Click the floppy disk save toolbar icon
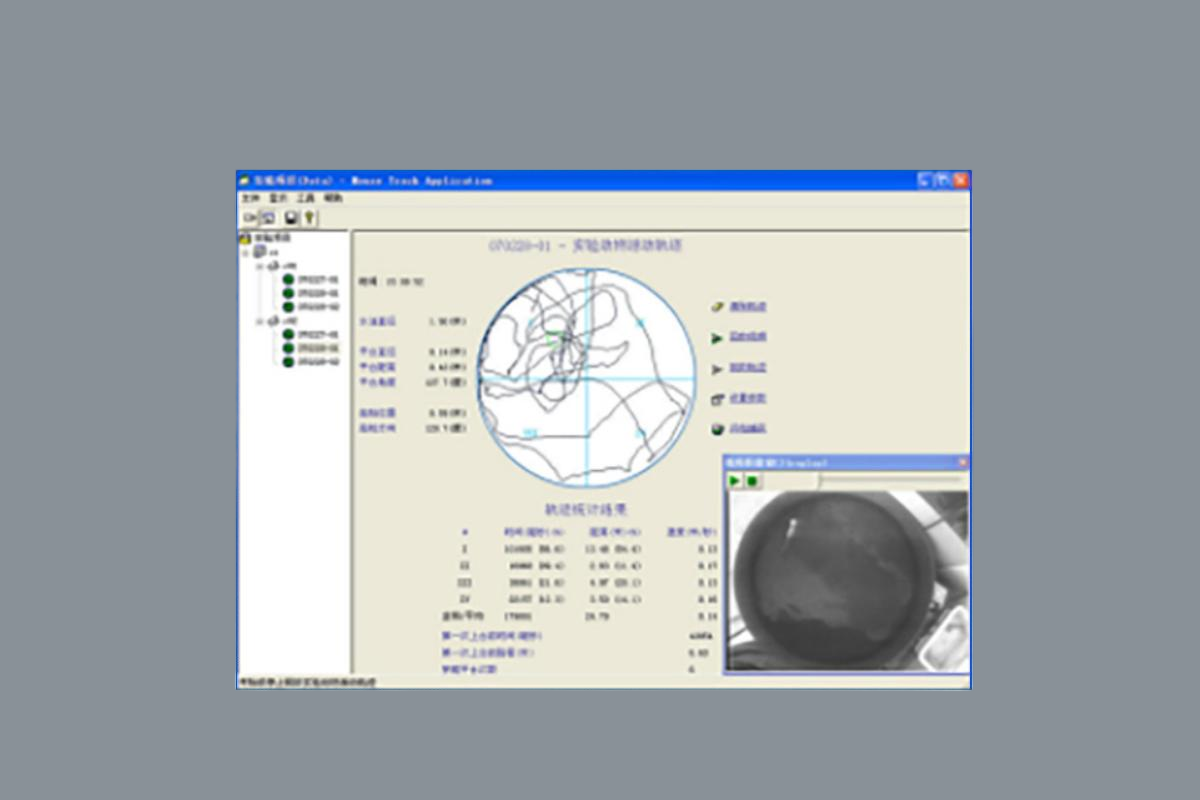 click(291, 217)
